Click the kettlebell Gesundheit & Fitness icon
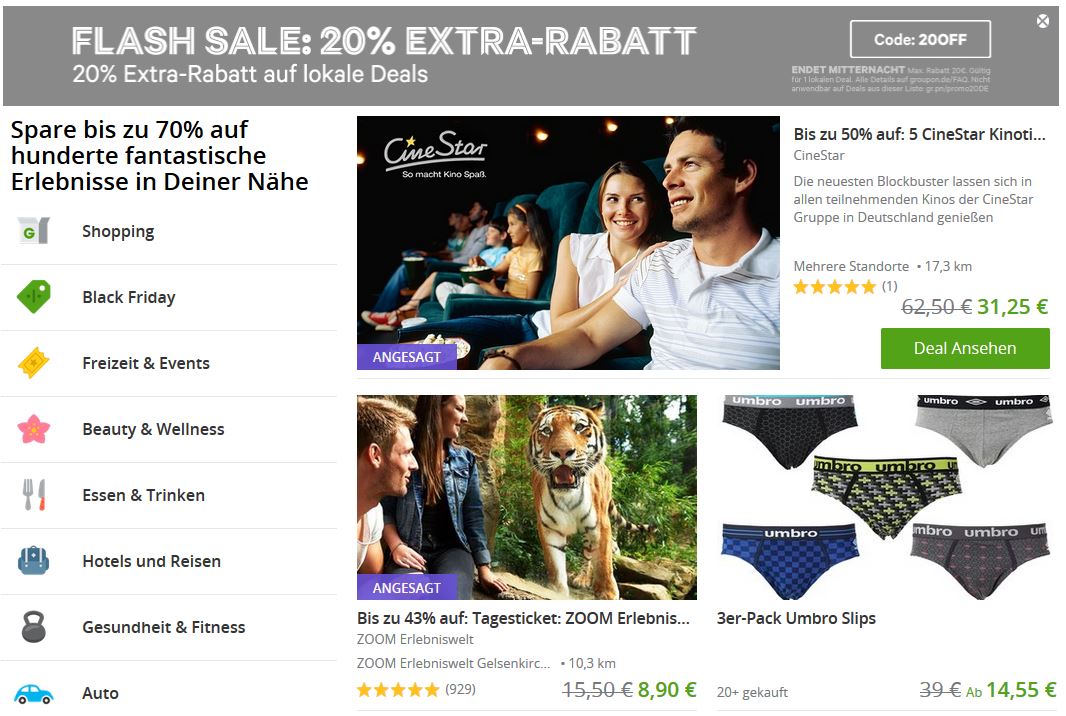The image size is (1066, 716). pyautogui.click(x=33, y=626)
